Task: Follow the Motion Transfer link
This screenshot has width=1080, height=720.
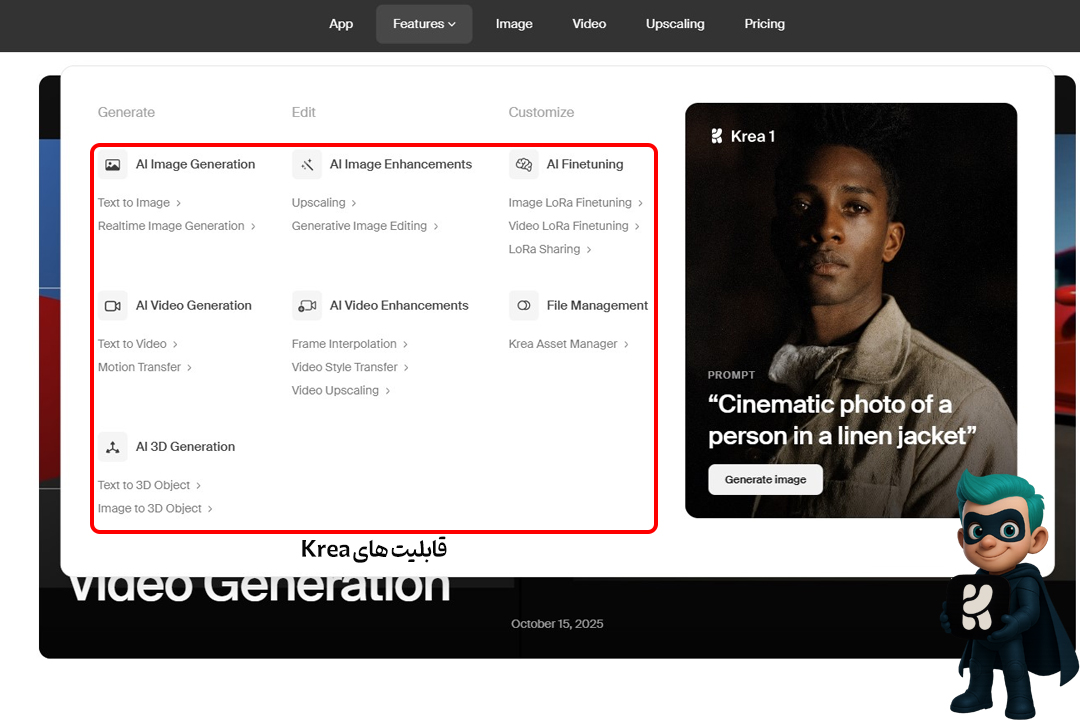Action: click(x=138, y=366)
